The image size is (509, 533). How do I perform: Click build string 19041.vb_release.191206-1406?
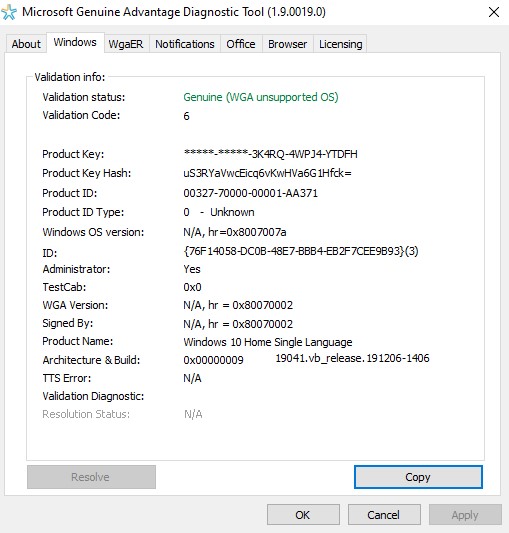click(x=352, y=358)
